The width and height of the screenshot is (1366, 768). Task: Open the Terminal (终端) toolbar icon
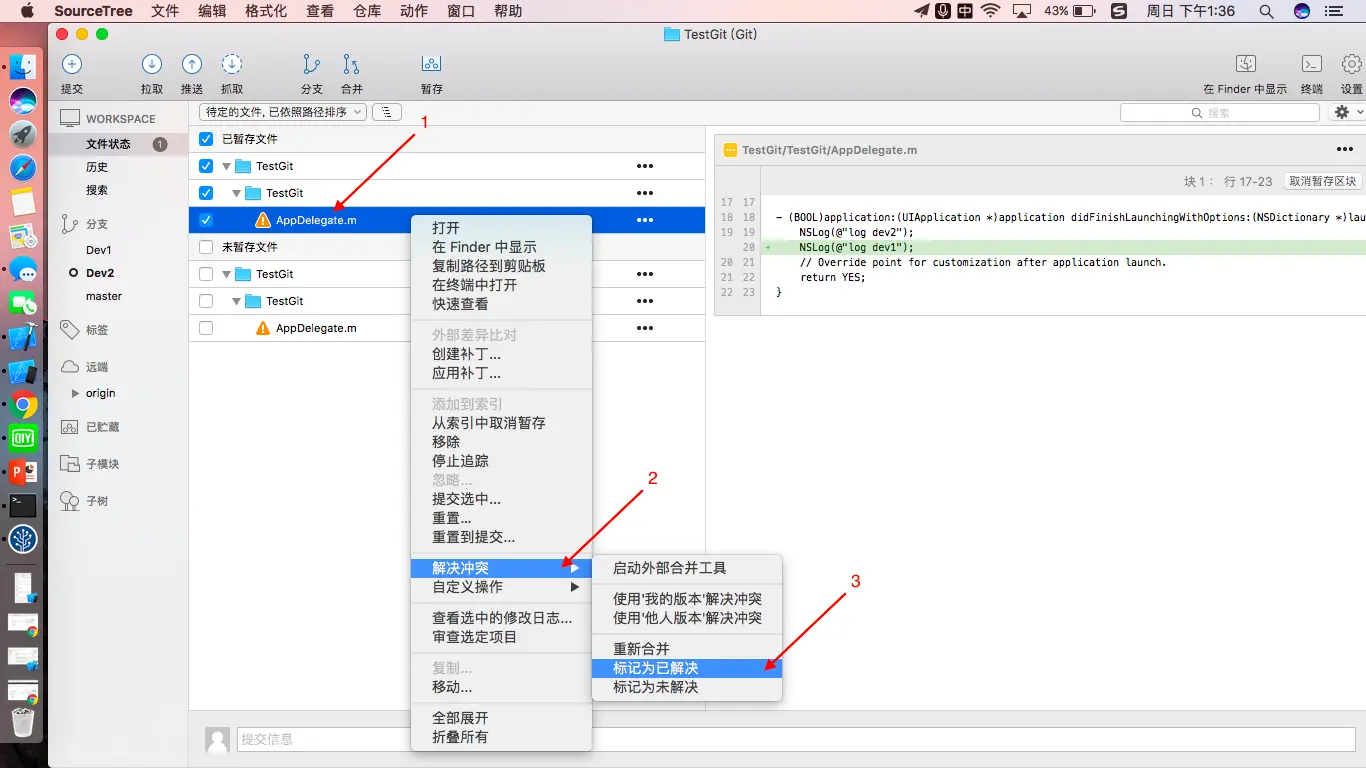pyautogui.click(x=1312, y=64)
